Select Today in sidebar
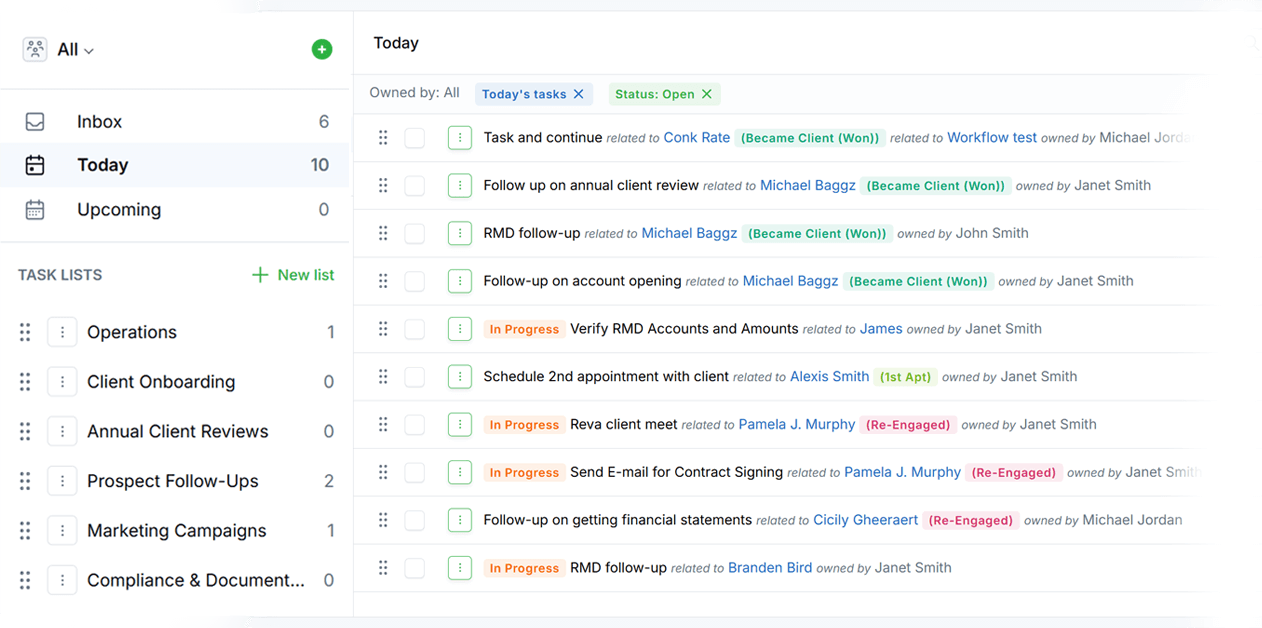Image resolution: width=1262 pixels, height=628 pixels. (x=175, y=165)
